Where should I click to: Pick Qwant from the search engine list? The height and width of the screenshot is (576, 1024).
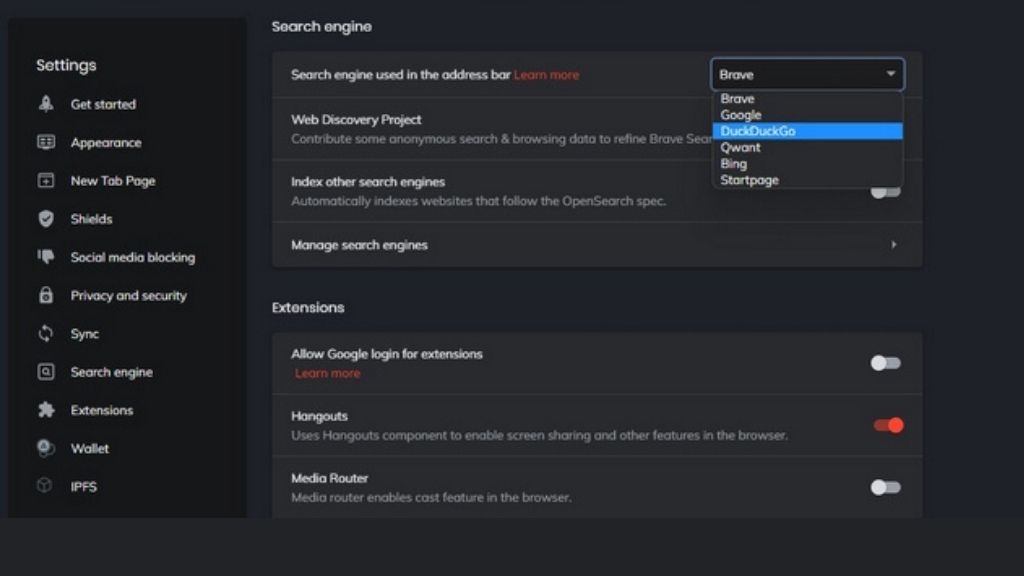pos(807,148)
